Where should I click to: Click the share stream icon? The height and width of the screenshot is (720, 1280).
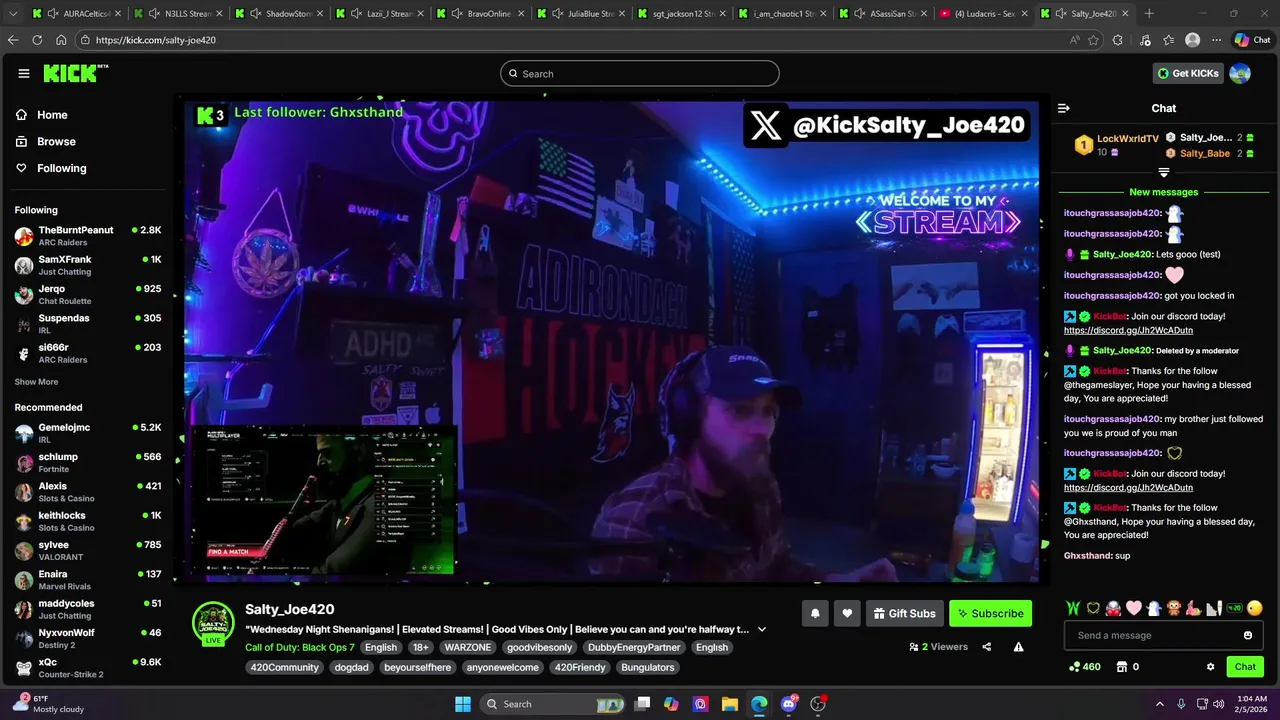coord(987,647)
